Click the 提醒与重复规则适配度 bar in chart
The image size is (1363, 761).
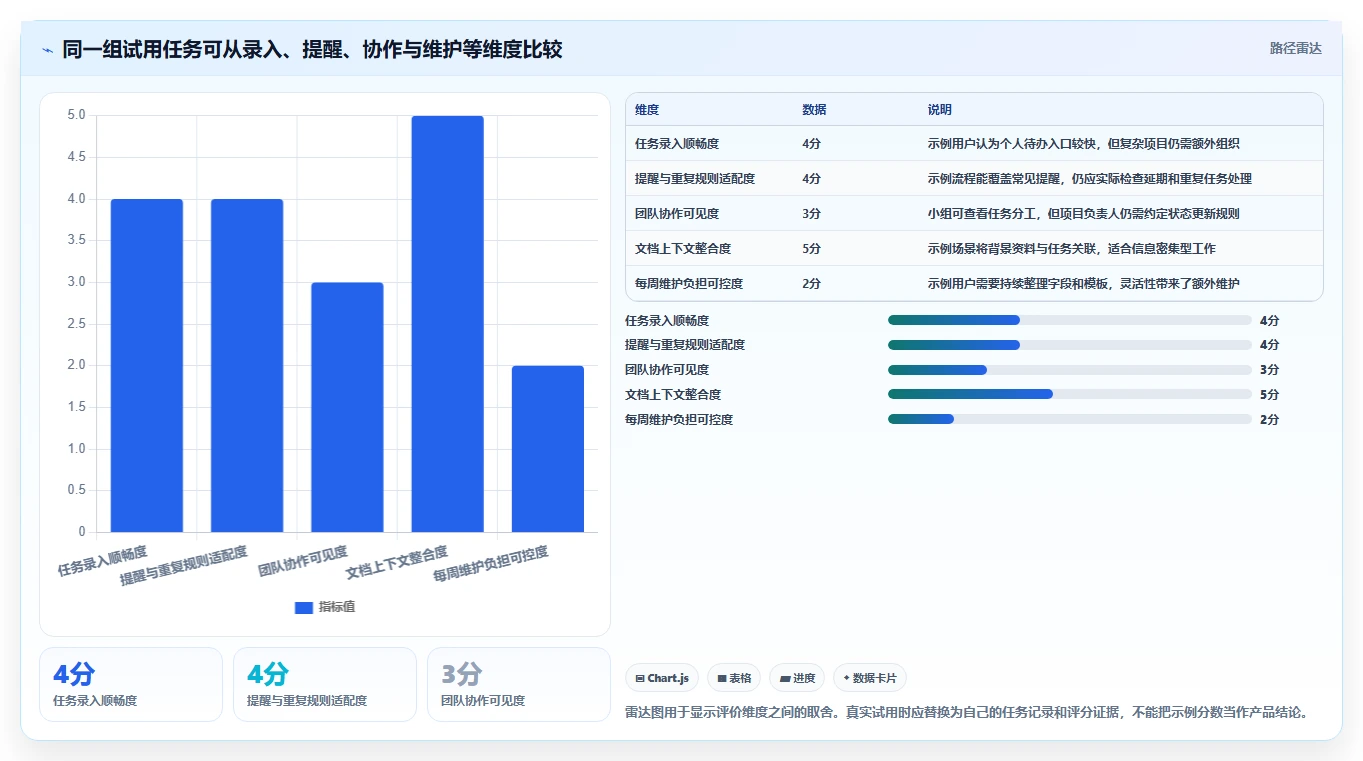247,365
